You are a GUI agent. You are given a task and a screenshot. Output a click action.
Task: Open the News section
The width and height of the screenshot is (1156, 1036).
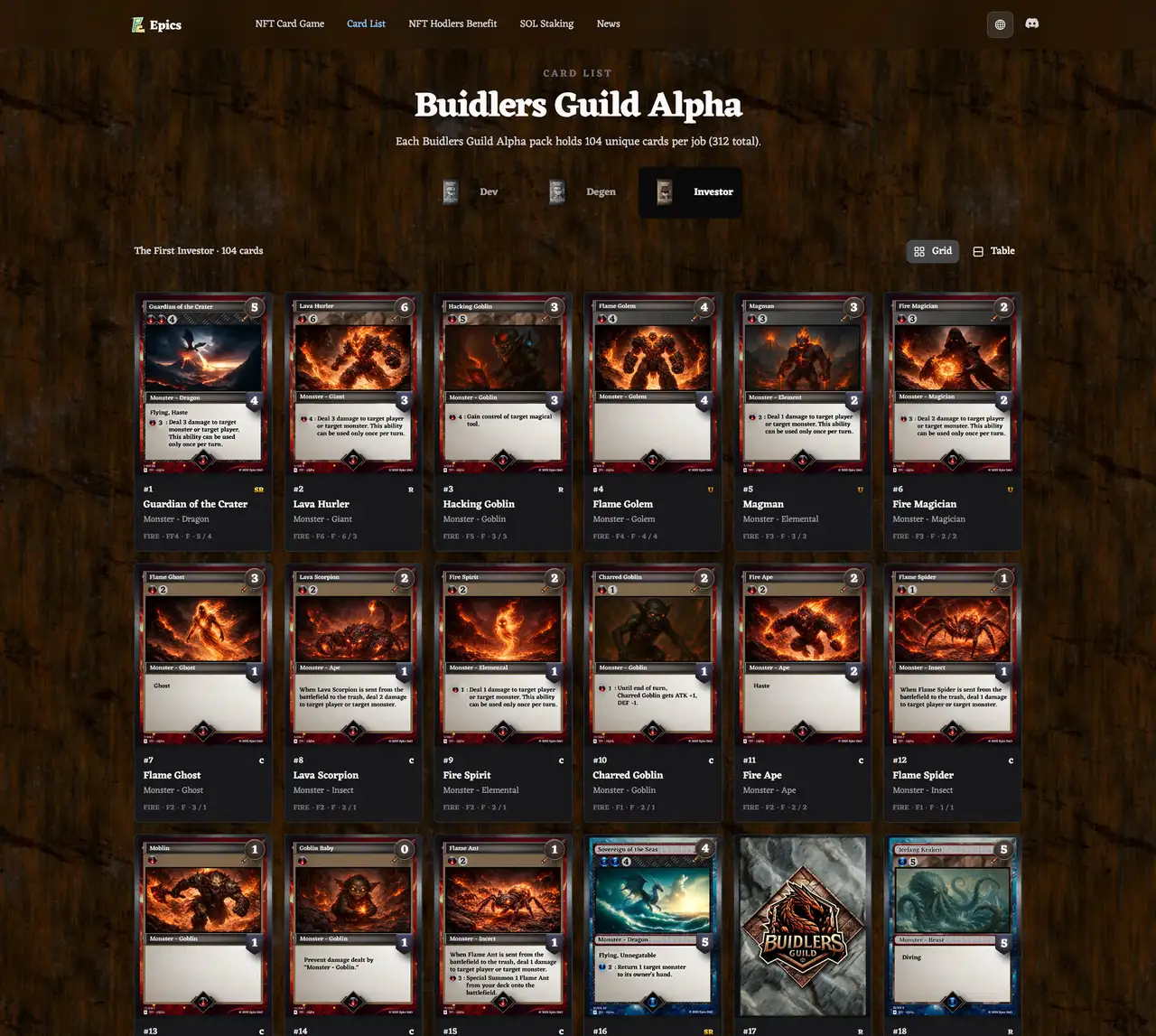[x=608, y=24]
